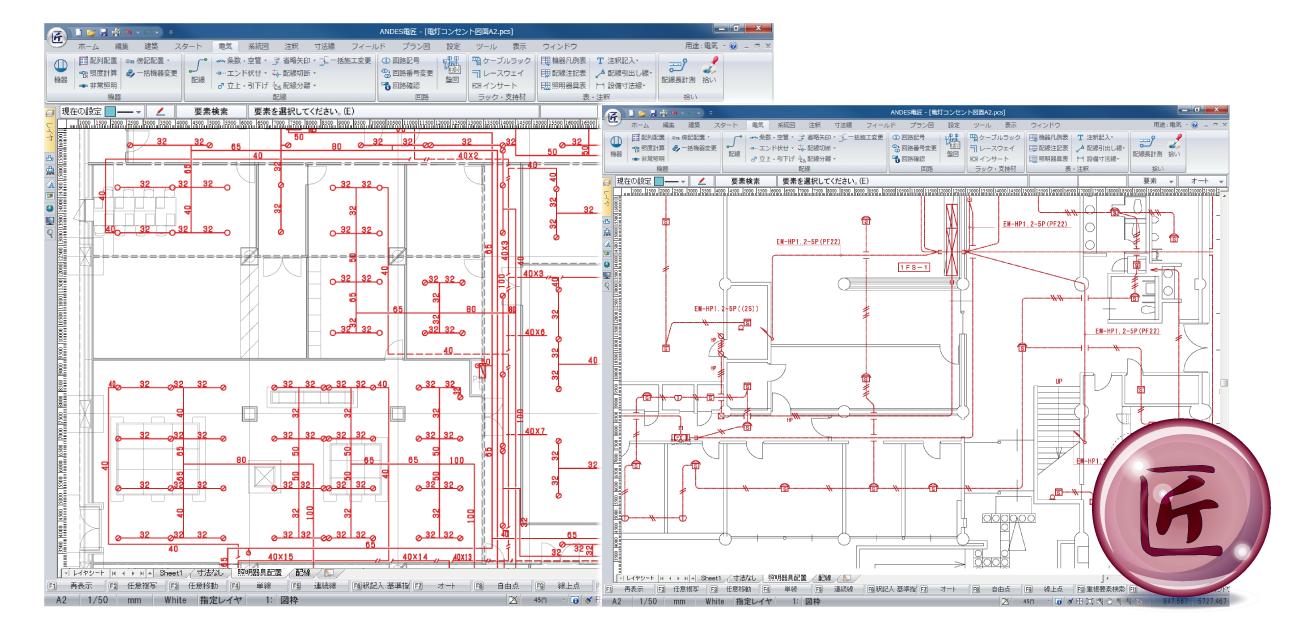Viewport: 1301px width, 626px height.
Task: Select ケーブルラック in the left window ribbon
Action: click(502, 61)
